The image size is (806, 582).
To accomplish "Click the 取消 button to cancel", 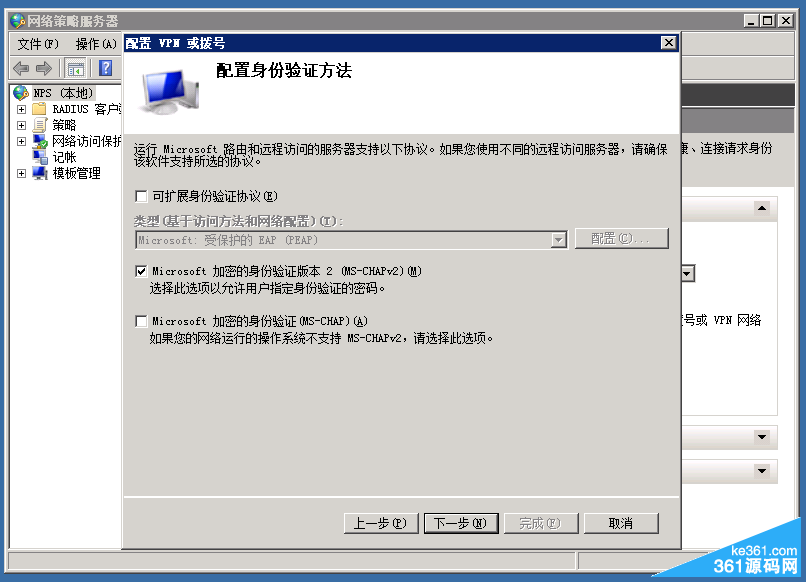I will tap(621, 523).
